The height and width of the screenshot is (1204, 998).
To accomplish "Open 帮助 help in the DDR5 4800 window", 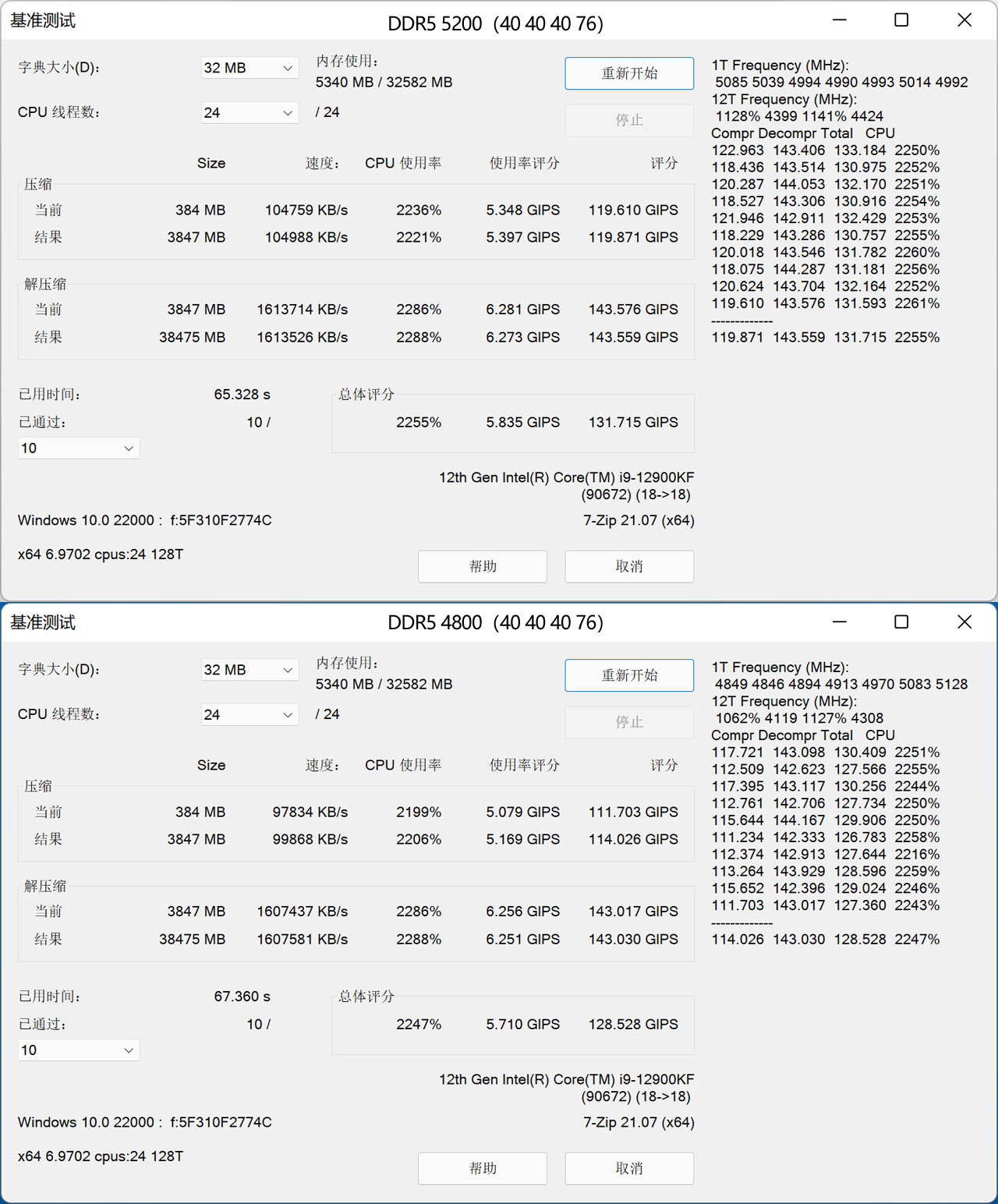I will pos(482,1168).
